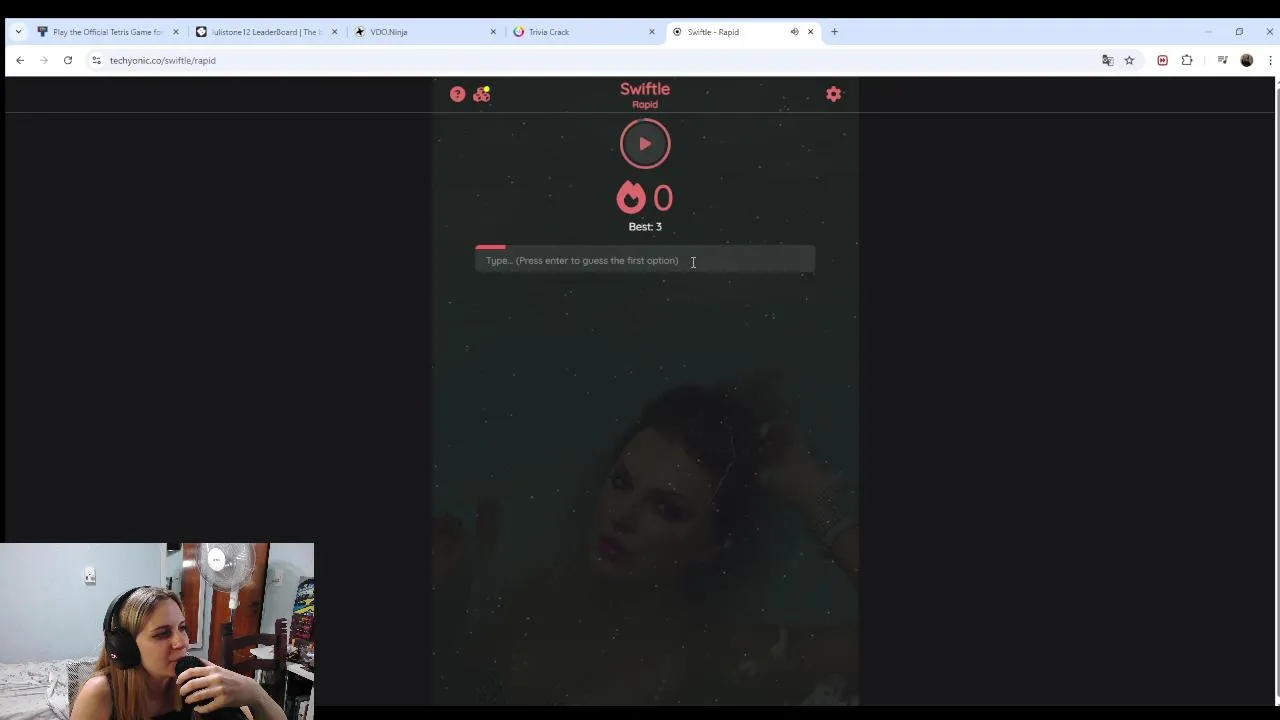The width and height of the screenshot is (1280, 720).
Task: Open the game modes icon beside help
Action: pyautogui.click(x=482, y=94)
